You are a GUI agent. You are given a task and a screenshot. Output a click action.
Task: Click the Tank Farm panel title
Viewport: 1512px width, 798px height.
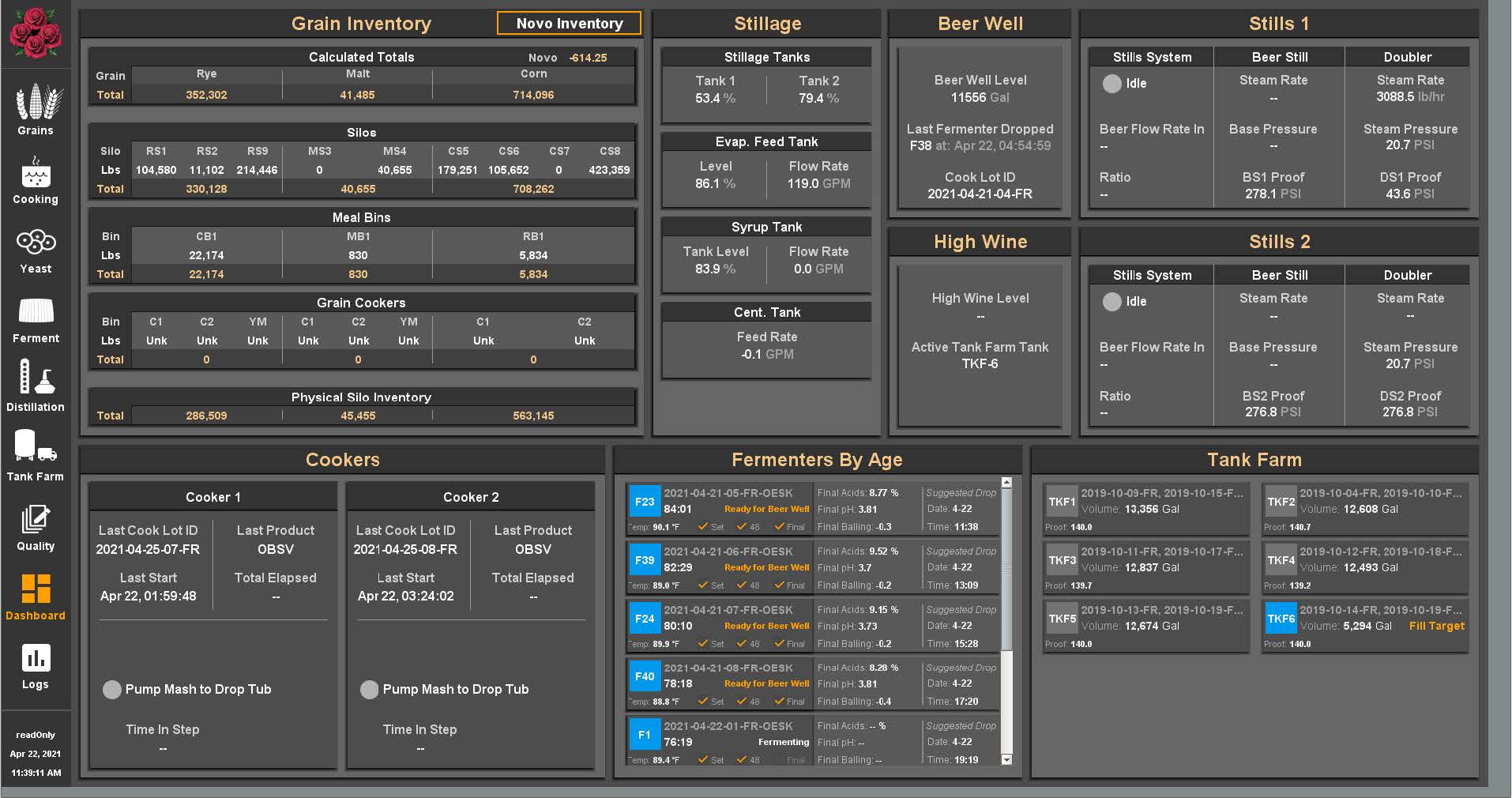click(x=1254, y=460)
